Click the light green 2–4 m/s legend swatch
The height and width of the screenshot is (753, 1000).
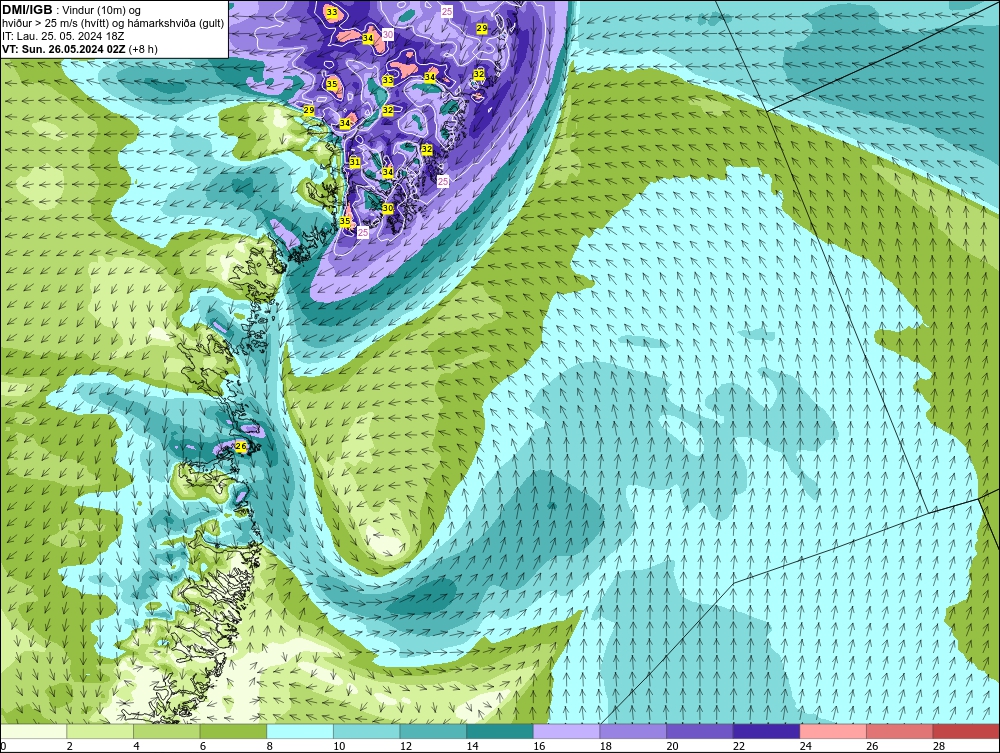[100, 731]
